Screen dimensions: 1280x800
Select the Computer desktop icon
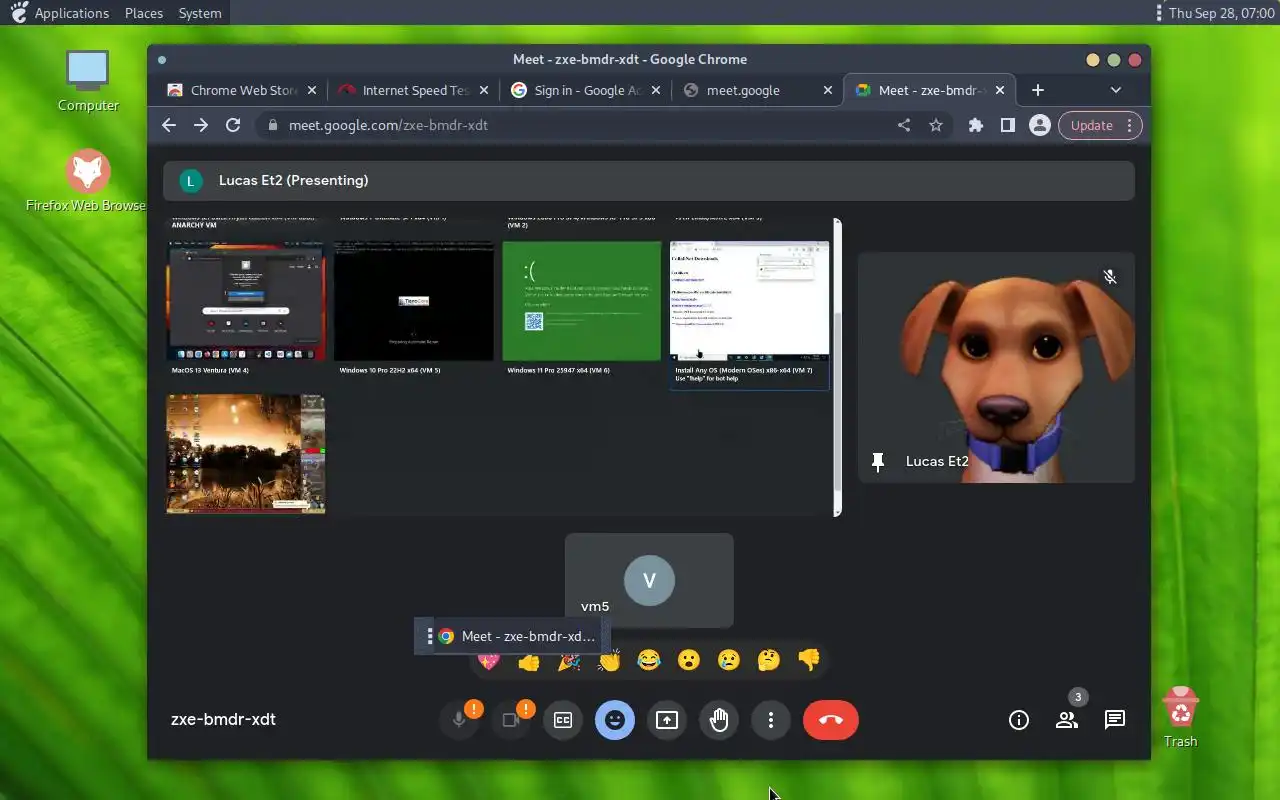[88, 81]
